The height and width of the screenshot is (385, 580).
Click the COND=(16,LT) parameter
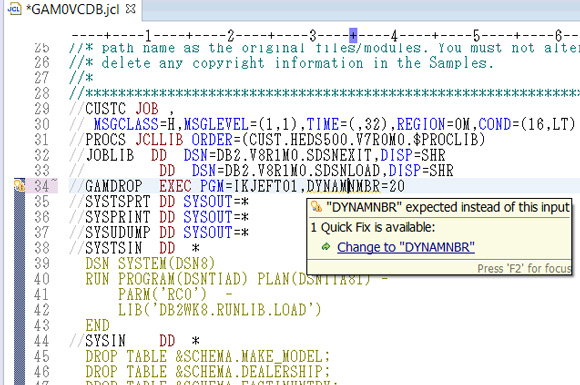click(x=527, y=124)
